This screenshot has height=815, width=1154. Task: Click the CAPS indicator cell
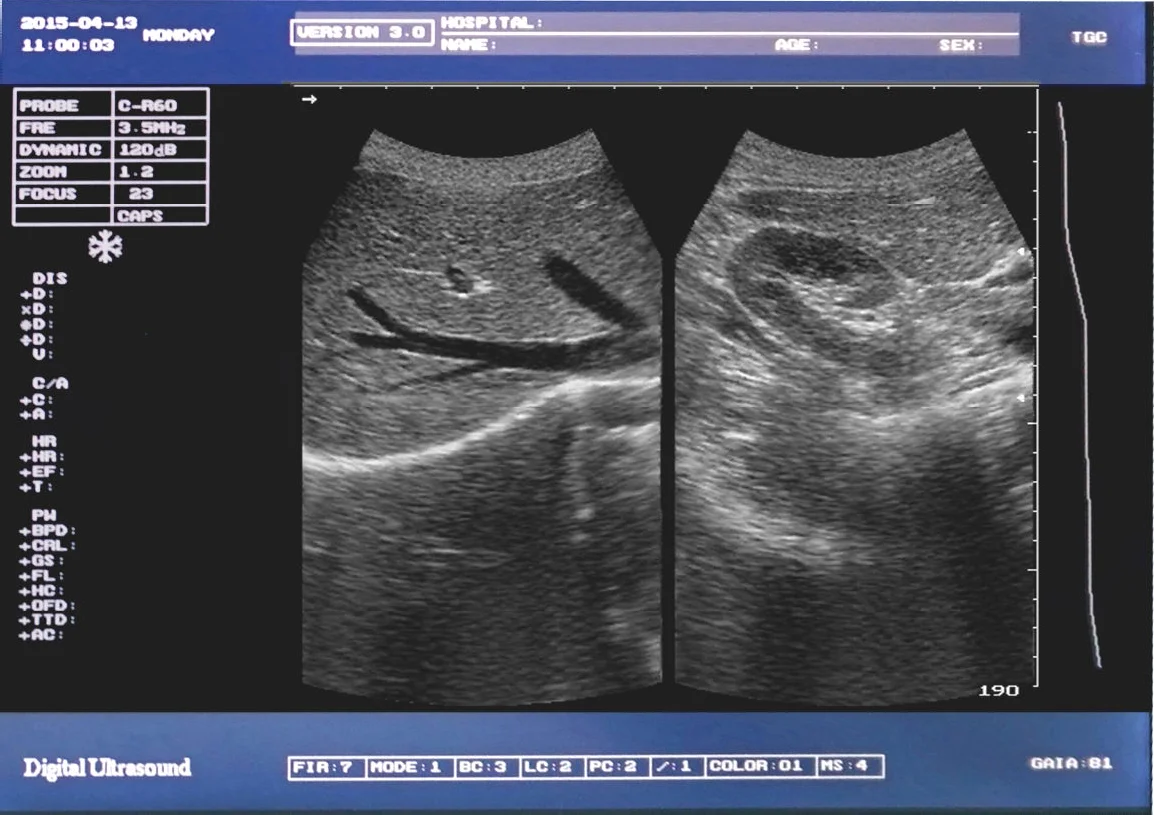(x=160, y=216)
